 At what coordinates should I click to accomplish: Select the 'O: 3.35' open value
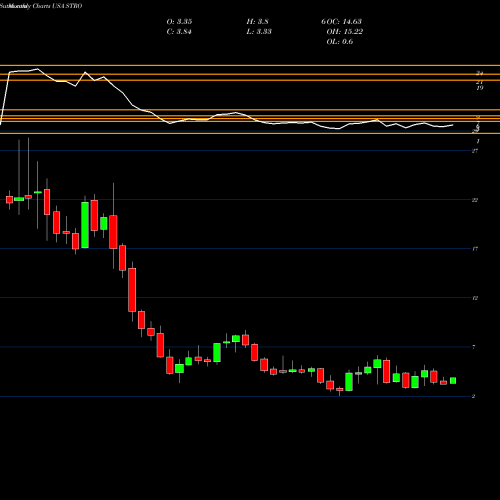[x=179, y=21]
